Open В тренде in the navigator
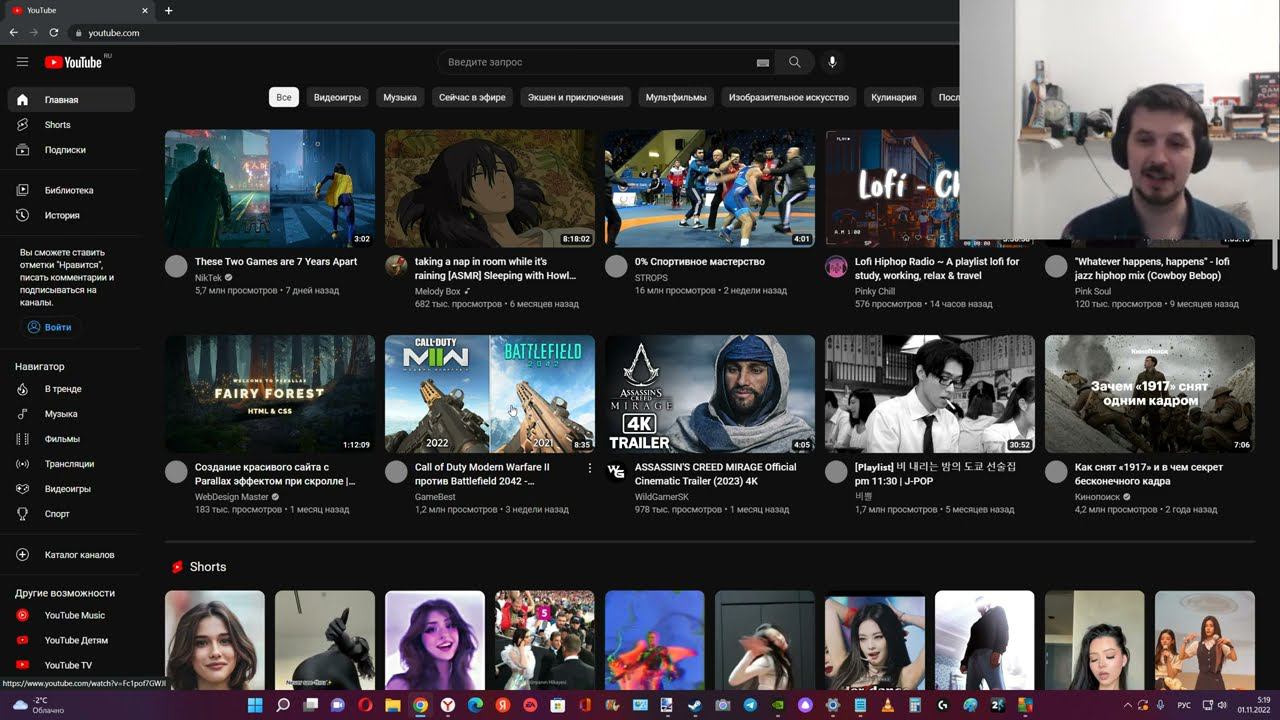 point(70,389)
